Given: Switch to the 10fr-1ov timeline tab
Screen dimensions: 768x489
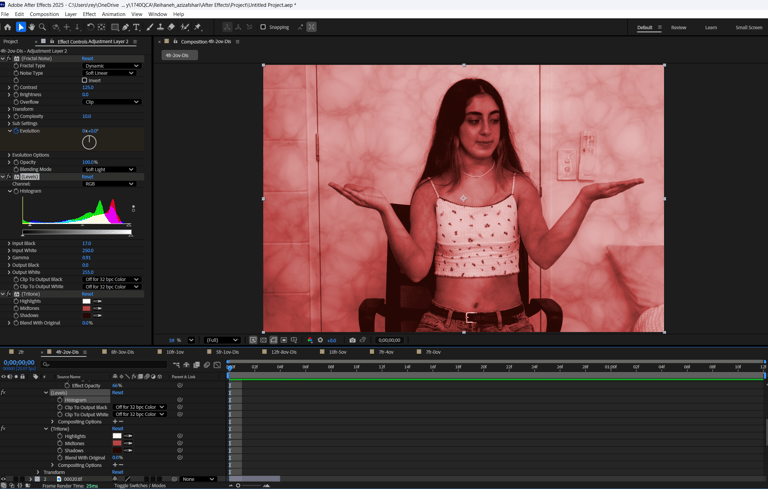Looking at the screenshot, I should [x=175, y=352].
